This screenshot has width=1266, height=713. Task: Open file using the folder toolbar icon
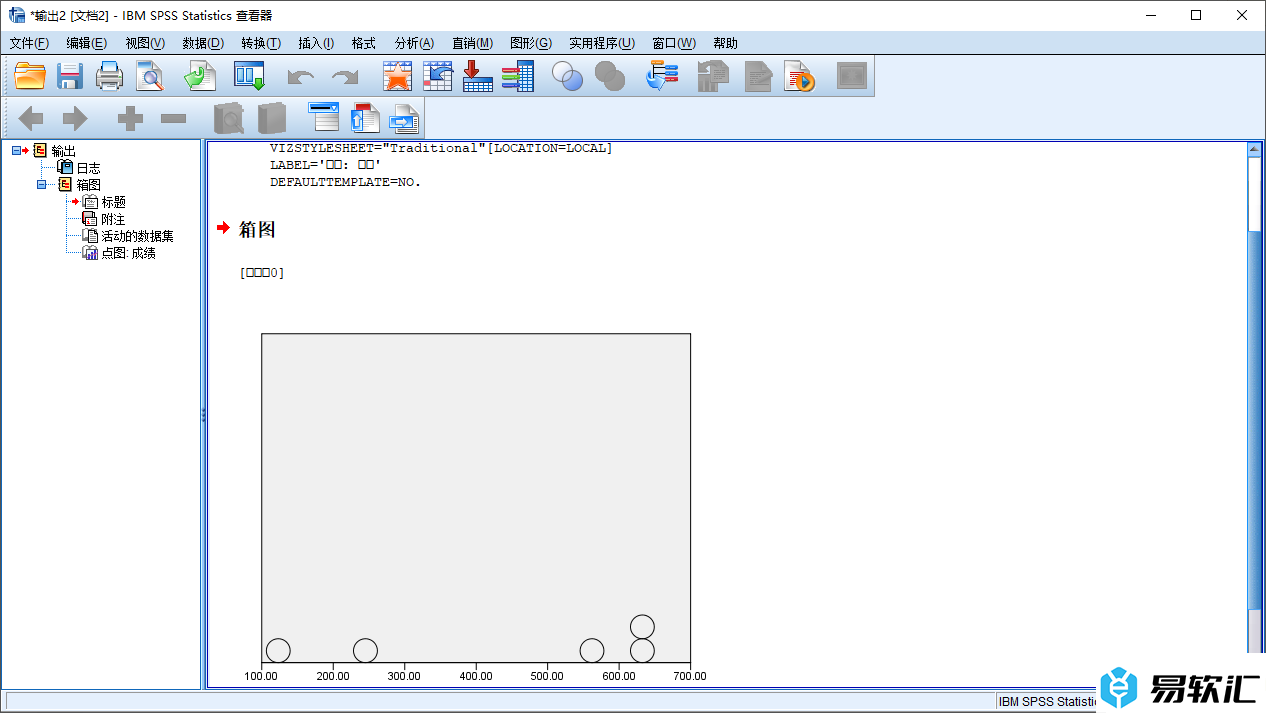[30, 76]
